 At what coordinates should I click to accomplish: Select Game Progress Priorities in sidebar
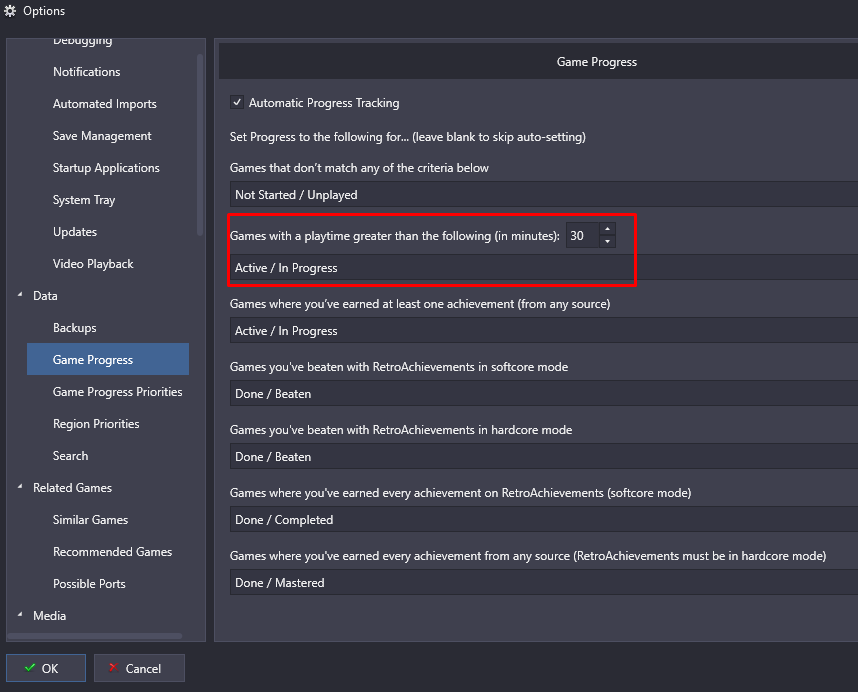tap(117, 392)
